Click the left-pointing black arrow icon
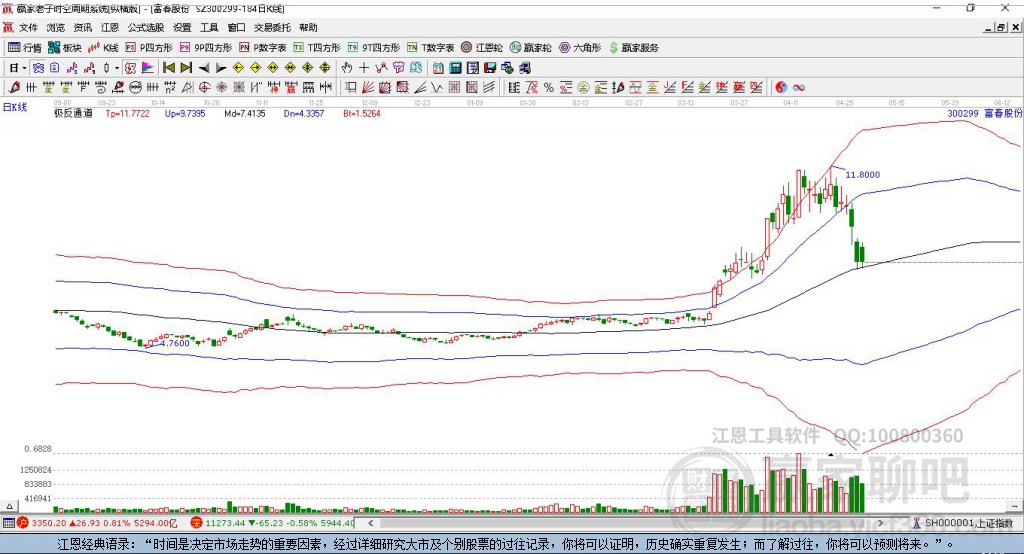The height and width of the screenshot is (554, 1024). [x=204, y=67]
